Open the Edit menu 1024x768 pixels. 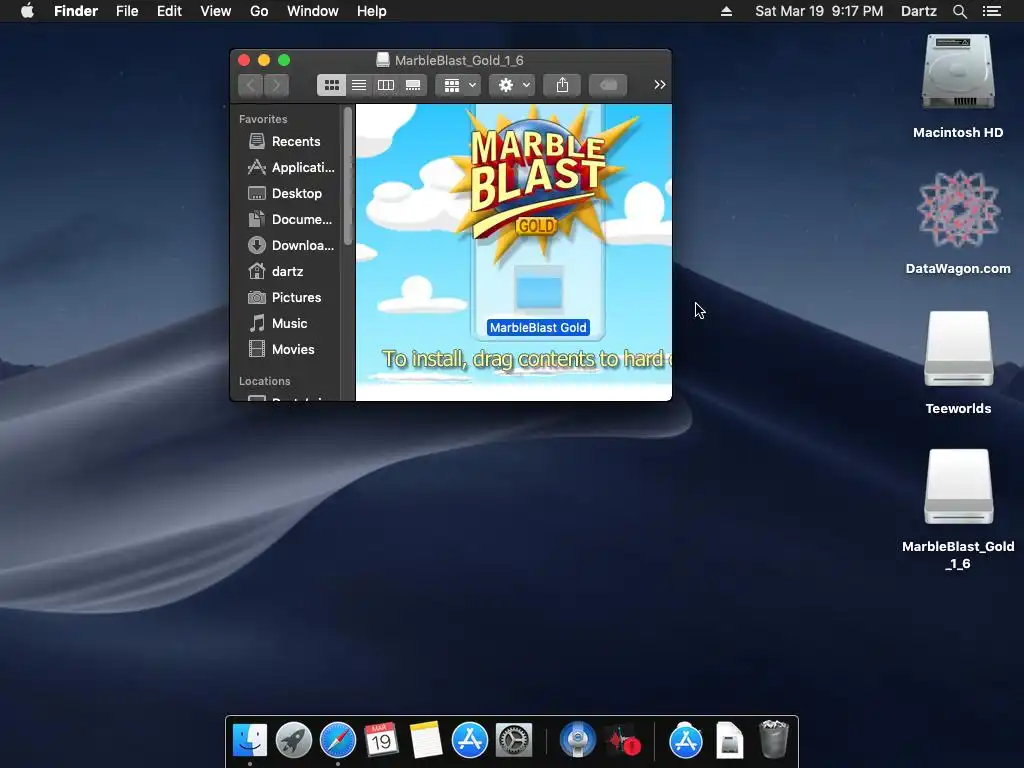coord(169,11)
